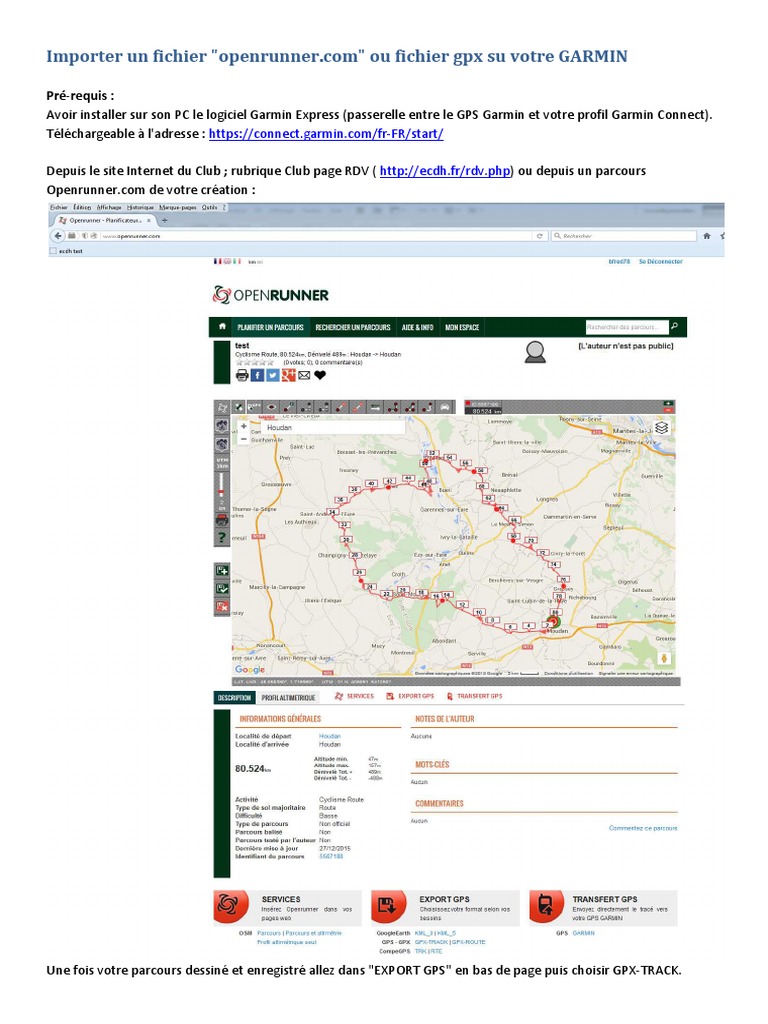Open the browser Historique menu
This screenshot has height=1024, width=768.
(x=139, y=207)
